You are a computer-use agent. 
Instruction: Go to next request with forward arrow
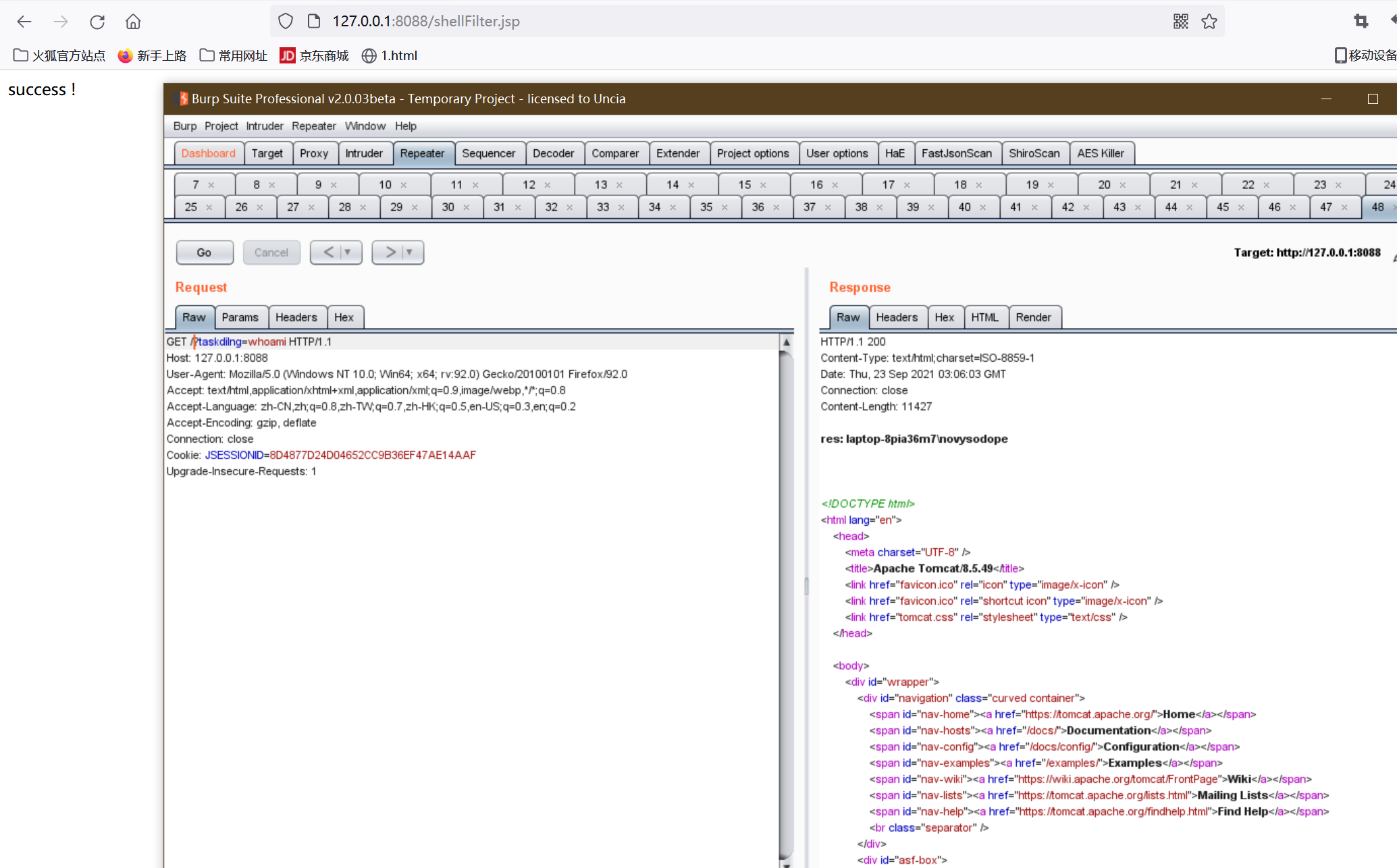[x=390, y=252]
